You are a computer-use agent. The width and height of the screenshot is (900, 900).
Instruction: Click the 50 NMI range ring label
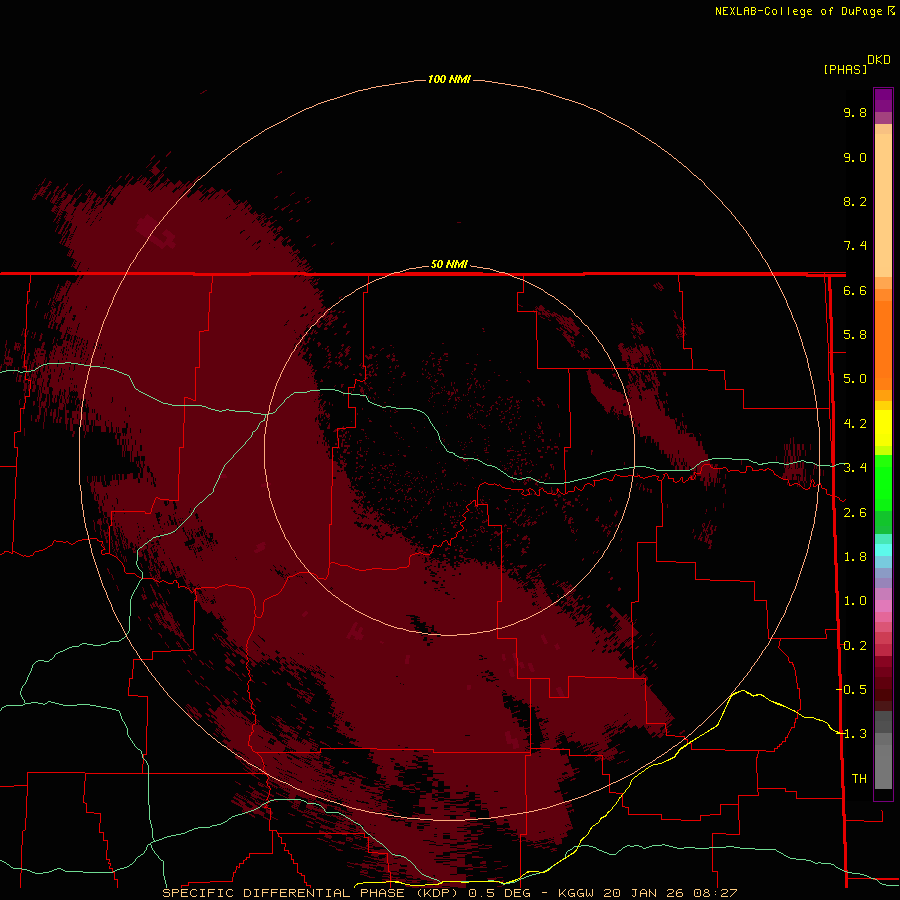(449, 264)
